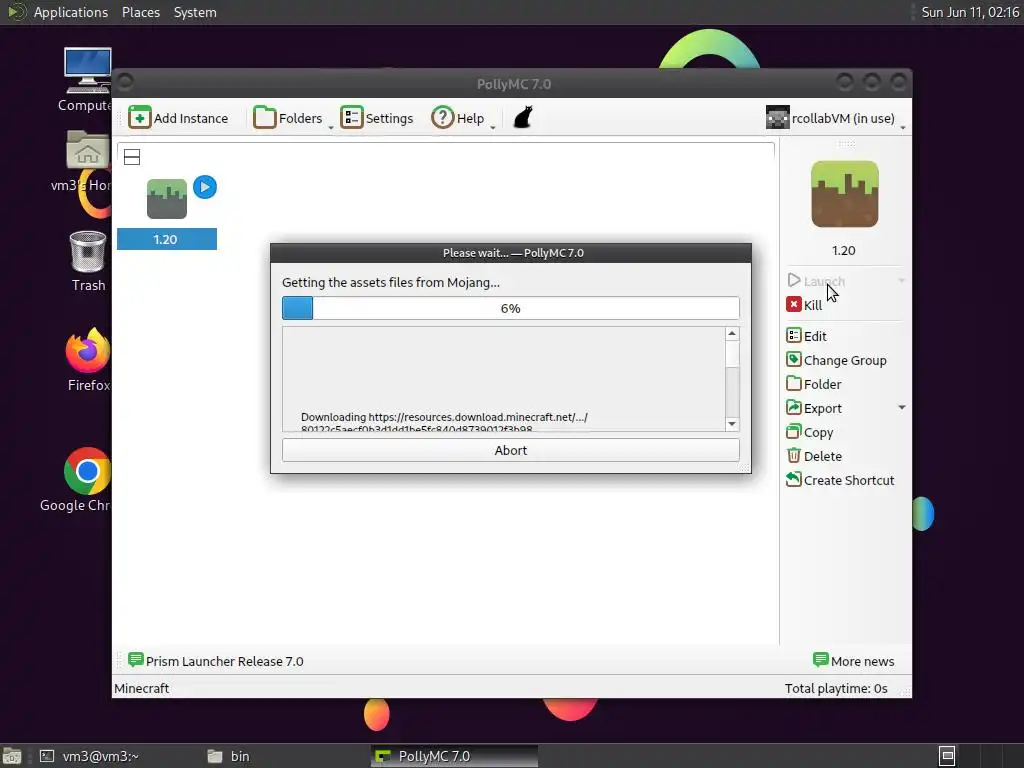Screen dimensions: 1024x768
Task: Click the Edit instance option
Action: 807,336
